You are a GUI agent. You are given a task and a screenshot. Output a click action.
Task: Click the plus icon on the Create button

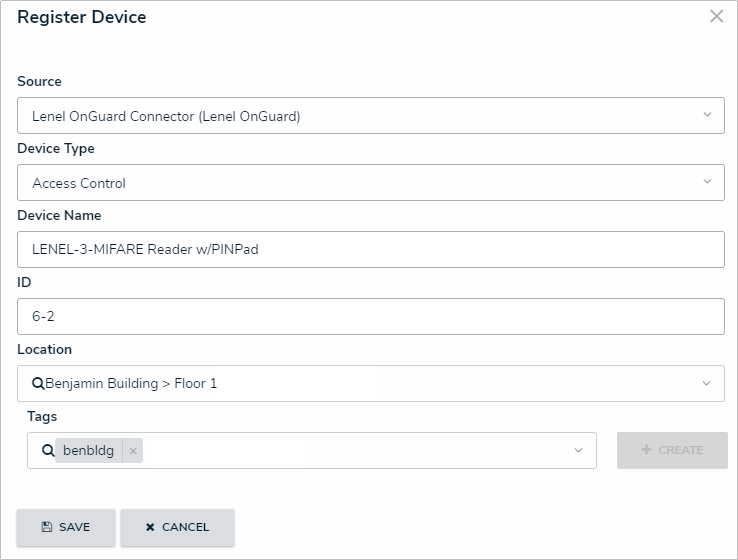pyautogui.click(x=646, y=450)
